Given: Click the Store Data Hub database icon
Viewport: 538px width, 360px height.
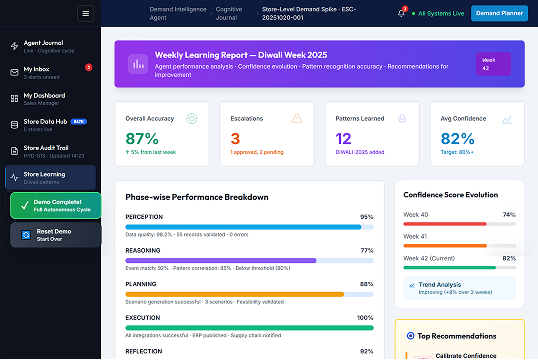Looking at the screenshot, I should (14, 125).
